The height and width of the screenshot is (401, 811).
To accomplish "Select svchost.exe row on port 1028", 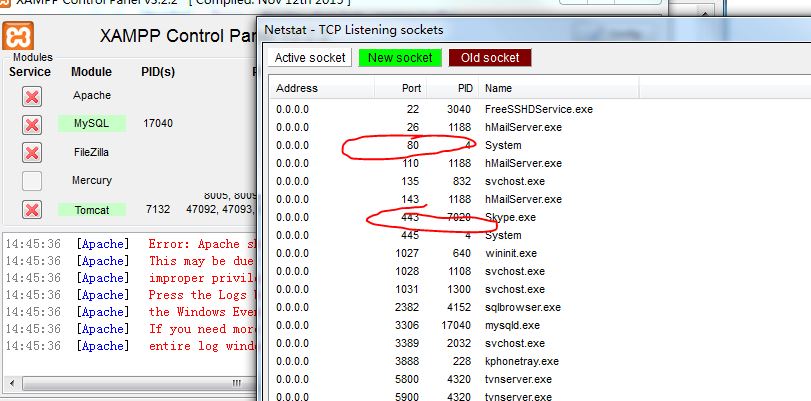I will (x=538, y=271).
